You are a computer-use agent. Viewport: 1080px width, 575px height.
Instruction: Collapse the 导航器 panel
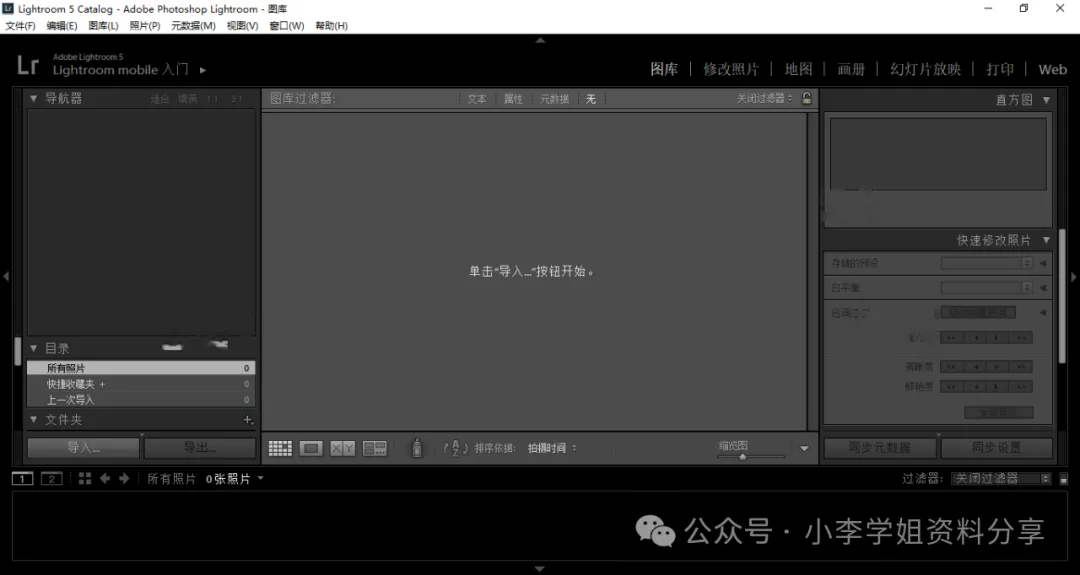point(33,98)
